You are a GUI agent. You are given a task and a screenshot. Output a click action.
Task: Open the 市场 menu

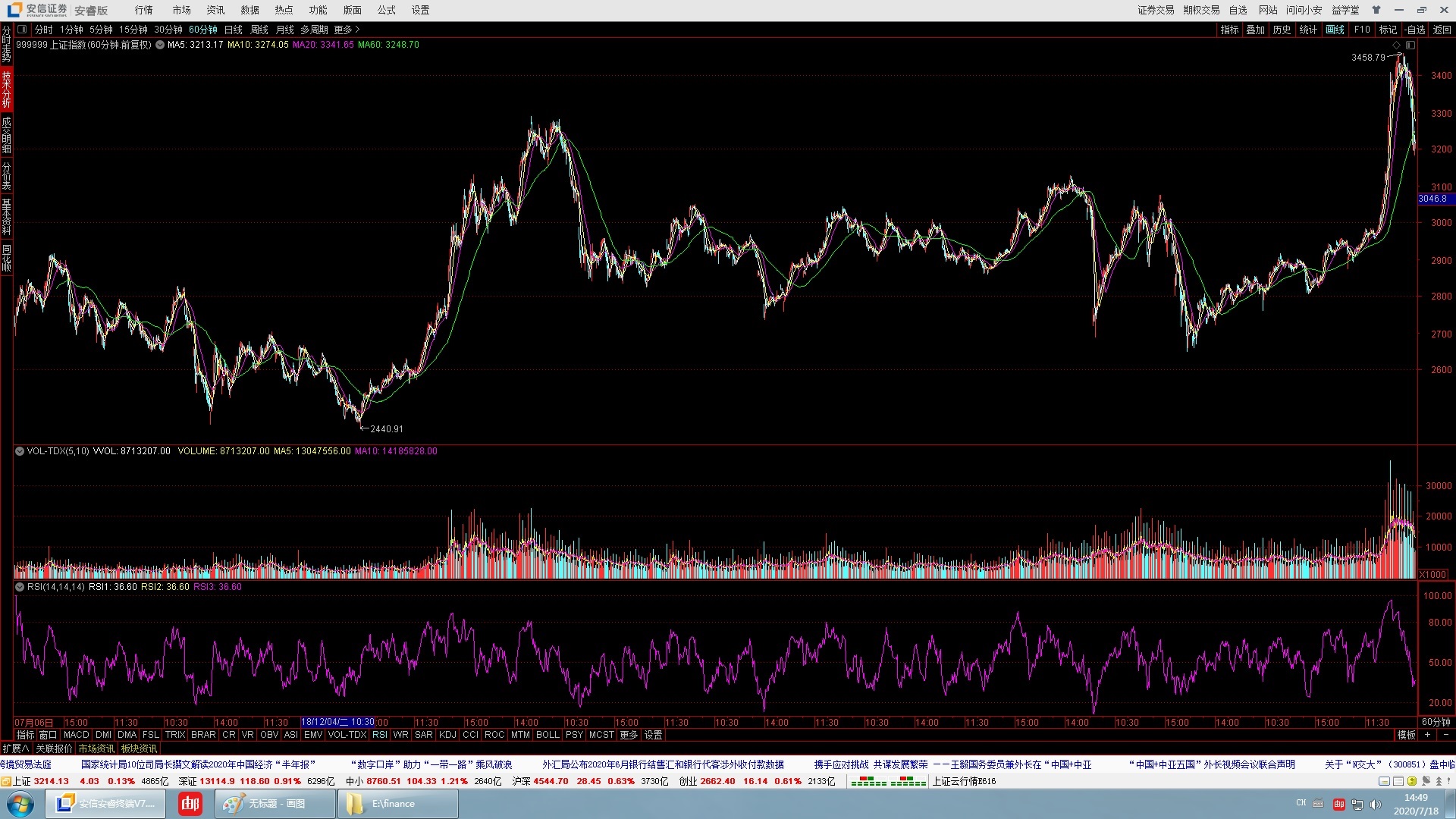182,10
